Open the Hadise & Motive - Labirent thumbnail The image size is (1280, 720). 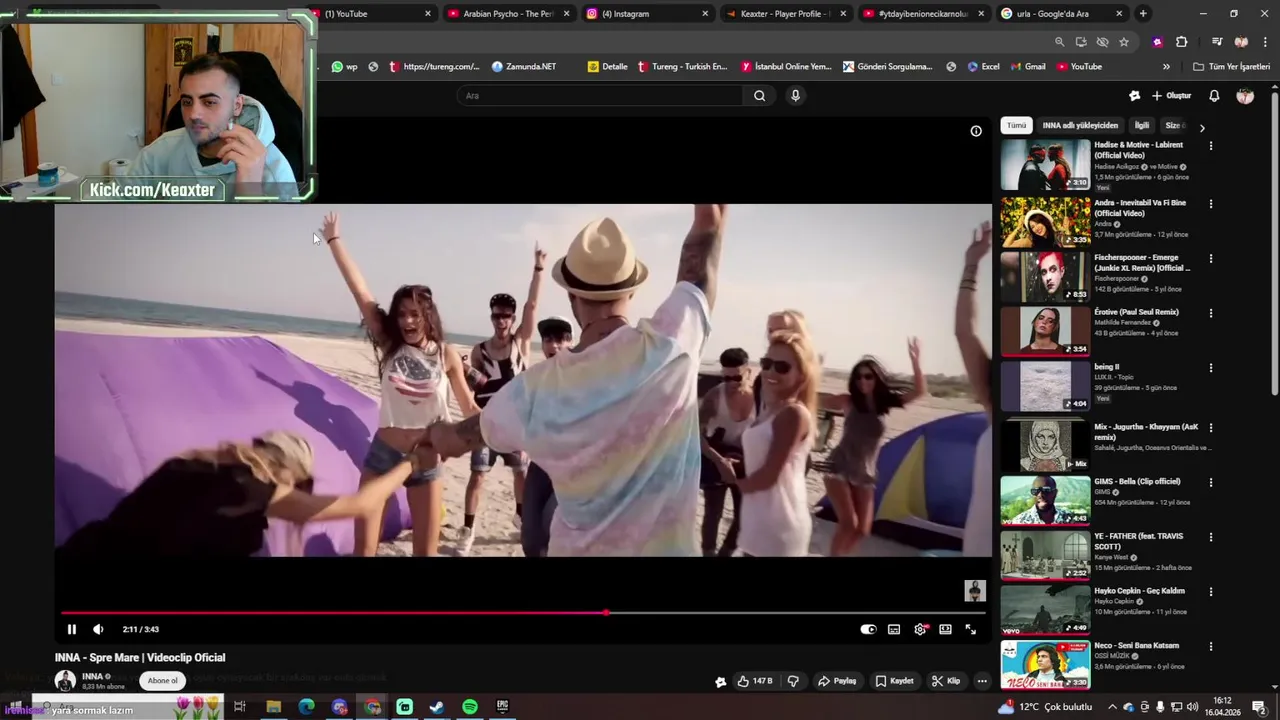[x=1045, y=164]
